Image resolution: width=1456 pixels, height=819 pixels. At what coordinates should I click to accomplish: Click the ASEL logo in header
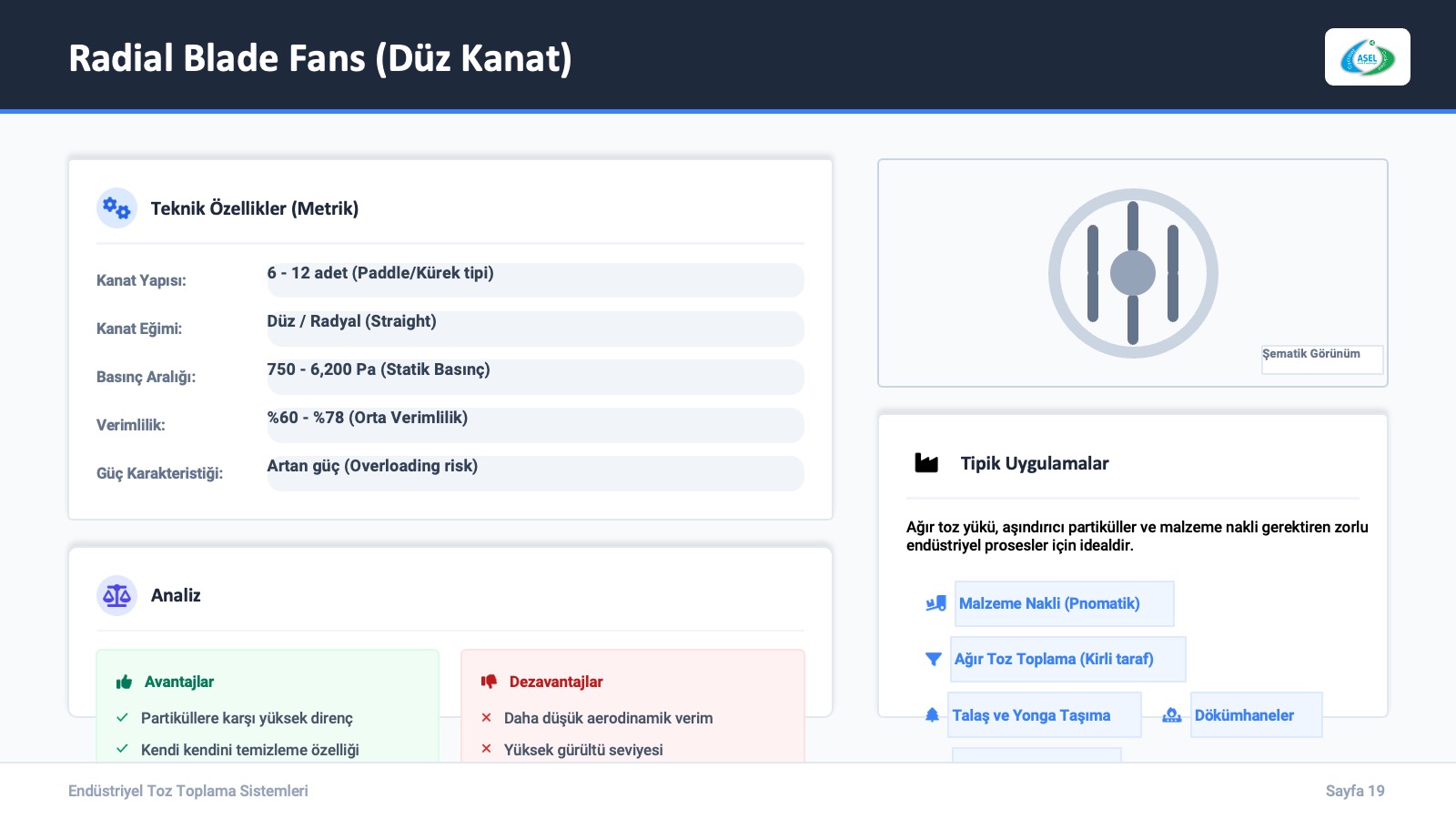pyautogui.click(x=1367, y=57)
